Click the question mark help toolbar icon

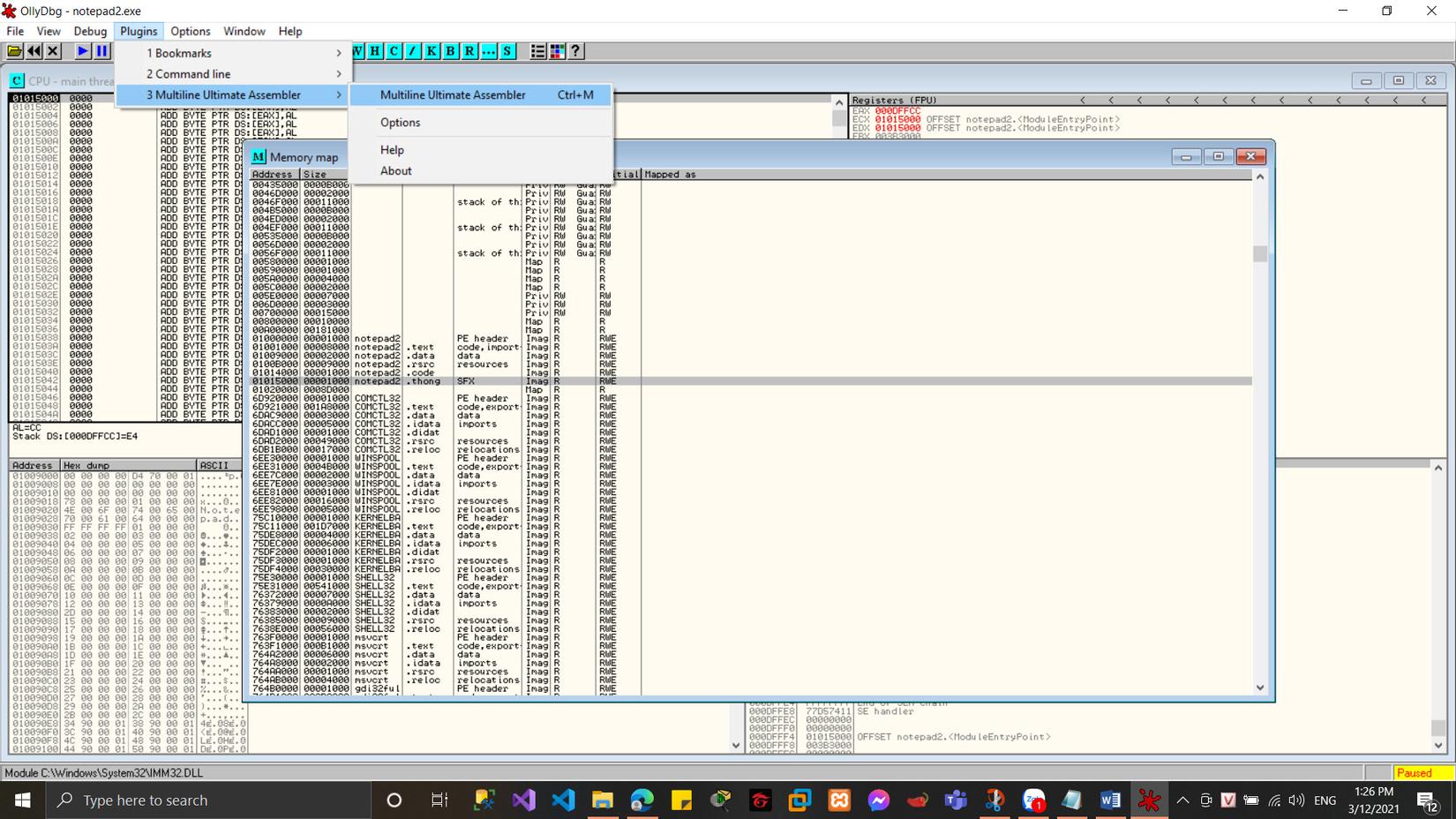pyautogui.click(x=575, y=51)
